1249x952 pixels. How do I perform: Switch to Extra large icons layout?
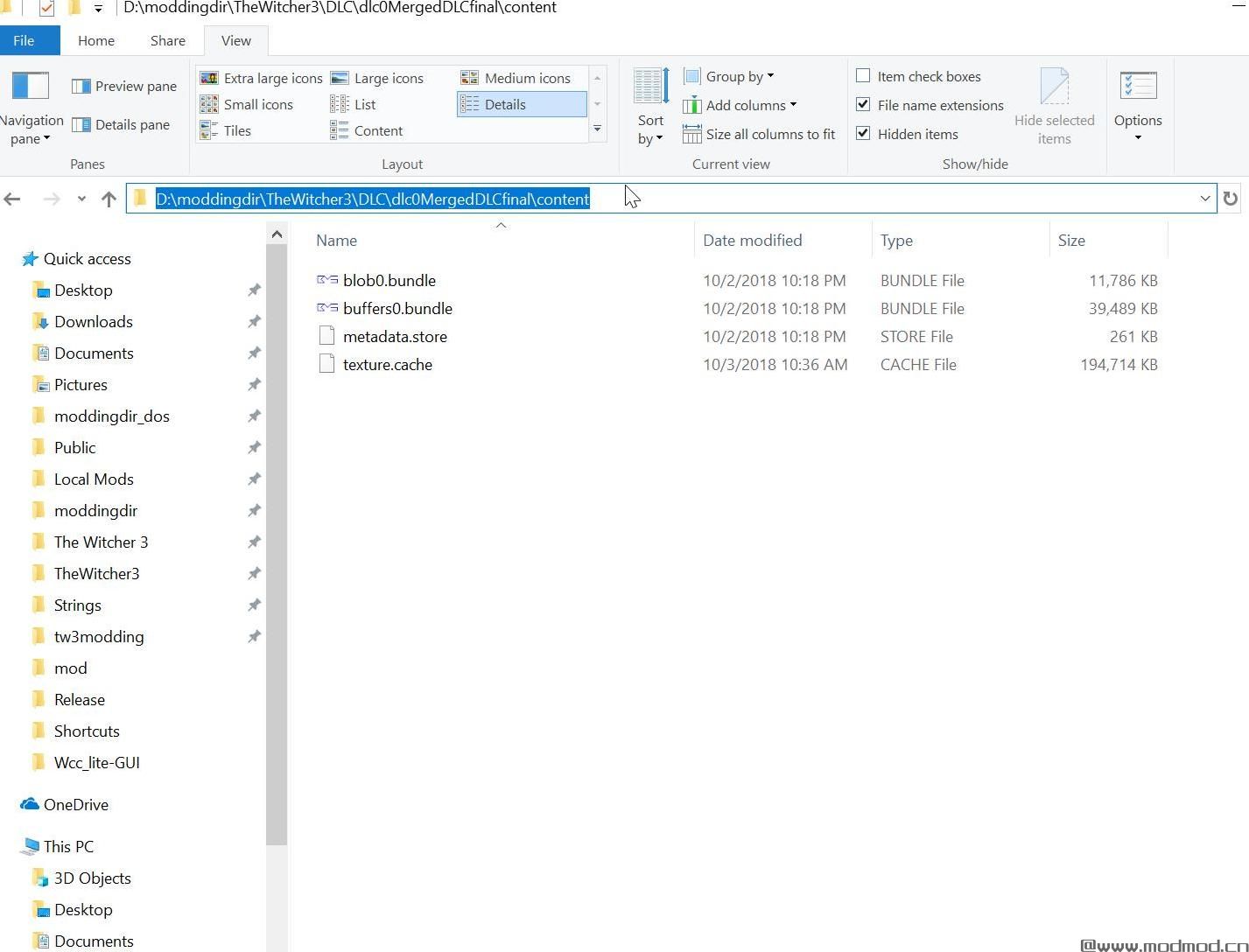262,78
